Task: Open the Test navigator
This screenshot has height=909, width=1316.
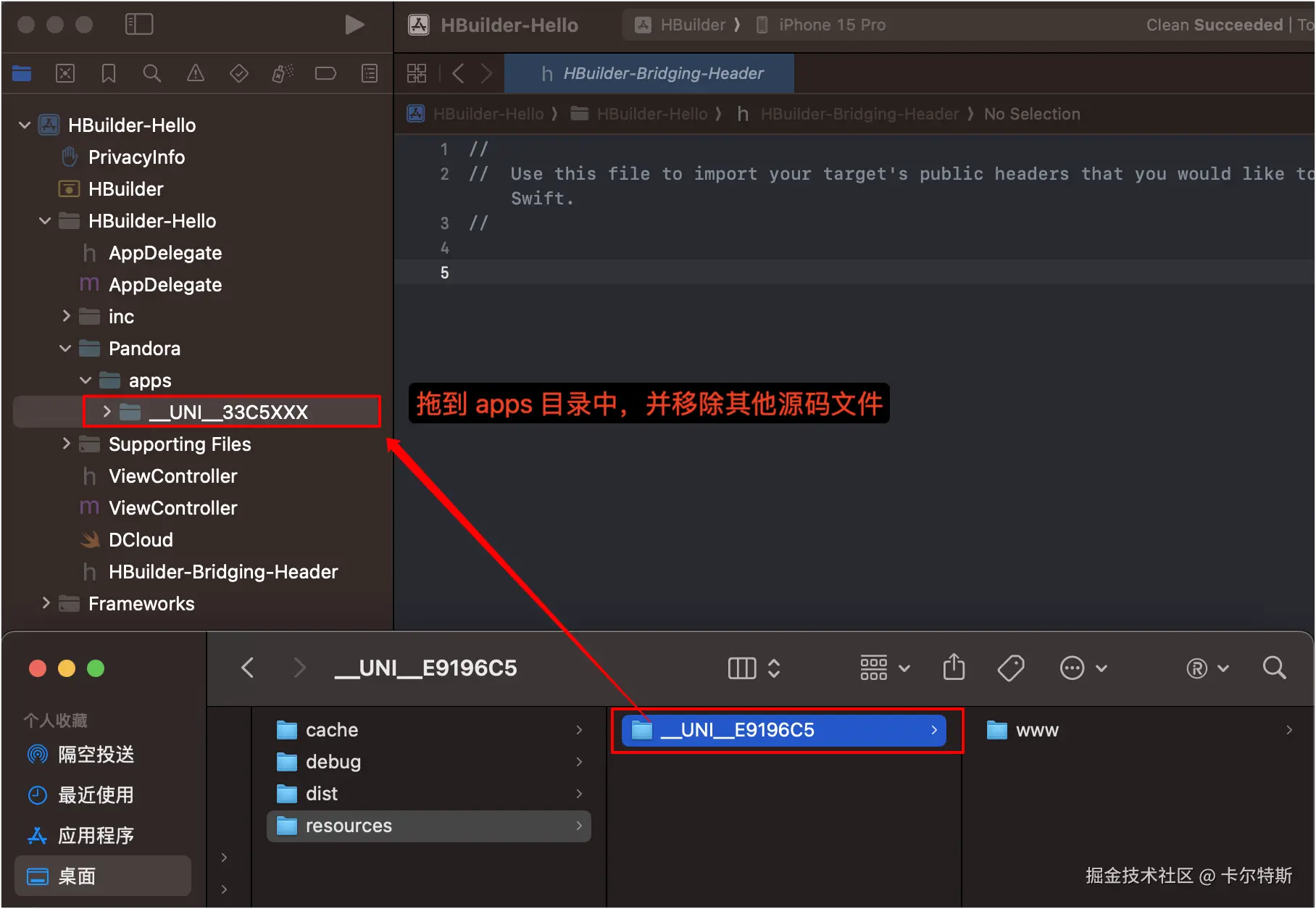Action: [x=239, y=73]
